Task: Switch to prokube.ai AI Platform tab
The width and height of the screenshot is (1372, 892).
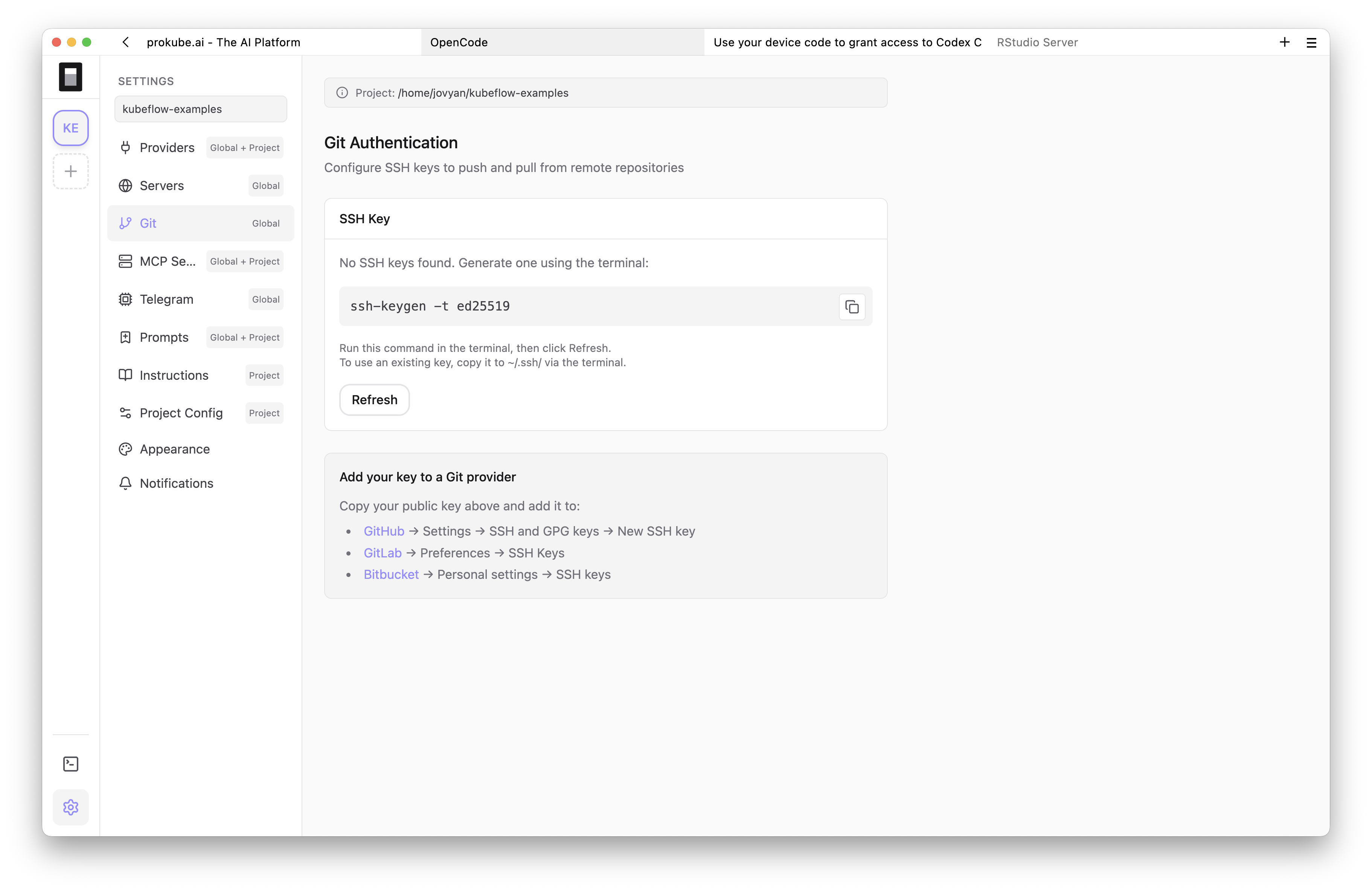Action: pyautogui.click(x=223, y=42)
